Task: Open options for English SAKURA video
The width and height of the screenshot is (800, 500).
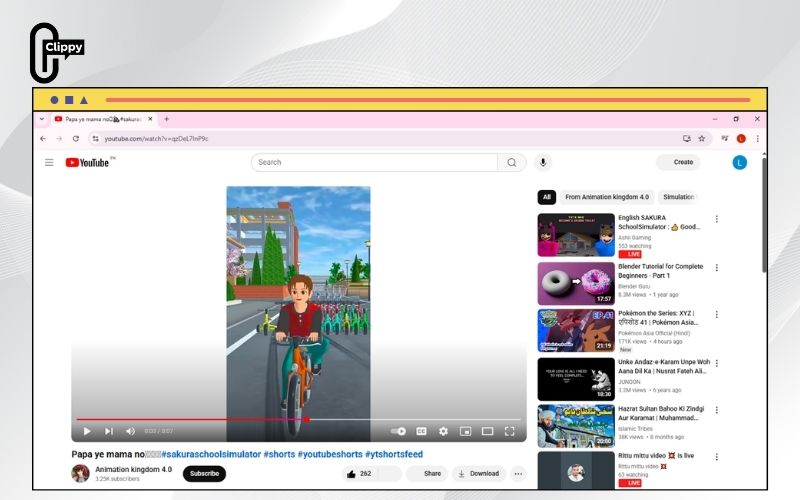Action: coord(716,219)
